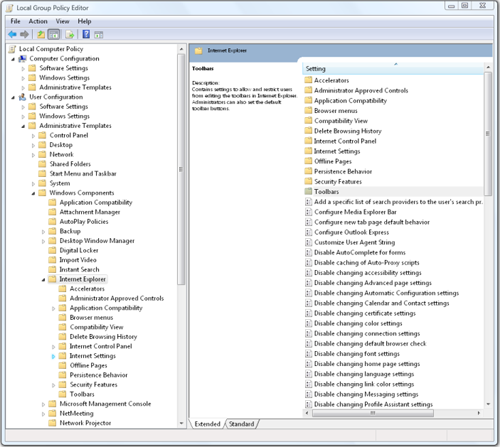
Task: Click the settings list scroll right arrow
Action: [479, 413]
